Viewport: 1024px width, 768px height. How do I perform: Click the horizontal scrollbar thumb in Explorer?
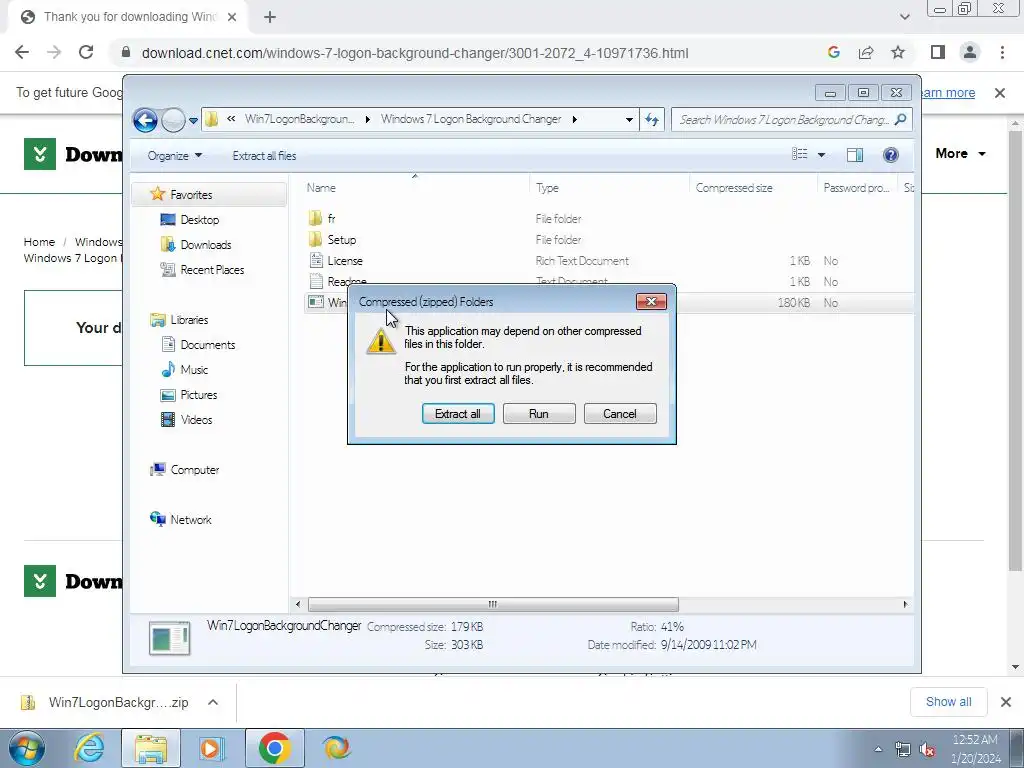coord(493,604)
